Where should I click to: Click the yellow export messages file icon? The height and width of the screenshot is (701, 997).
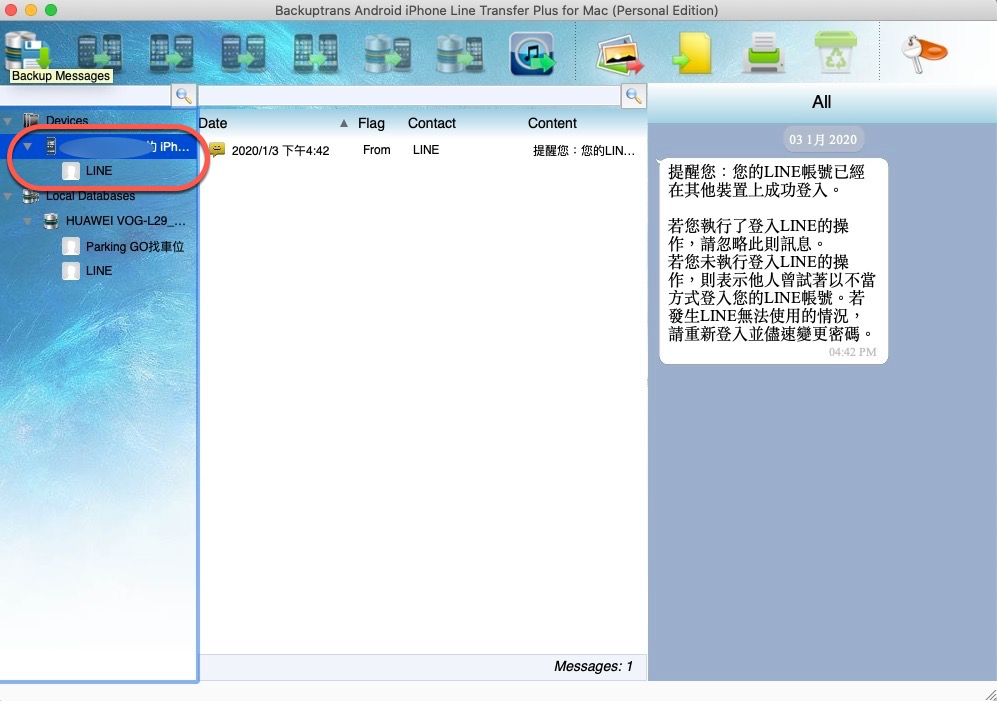click(x=692, y=53)
